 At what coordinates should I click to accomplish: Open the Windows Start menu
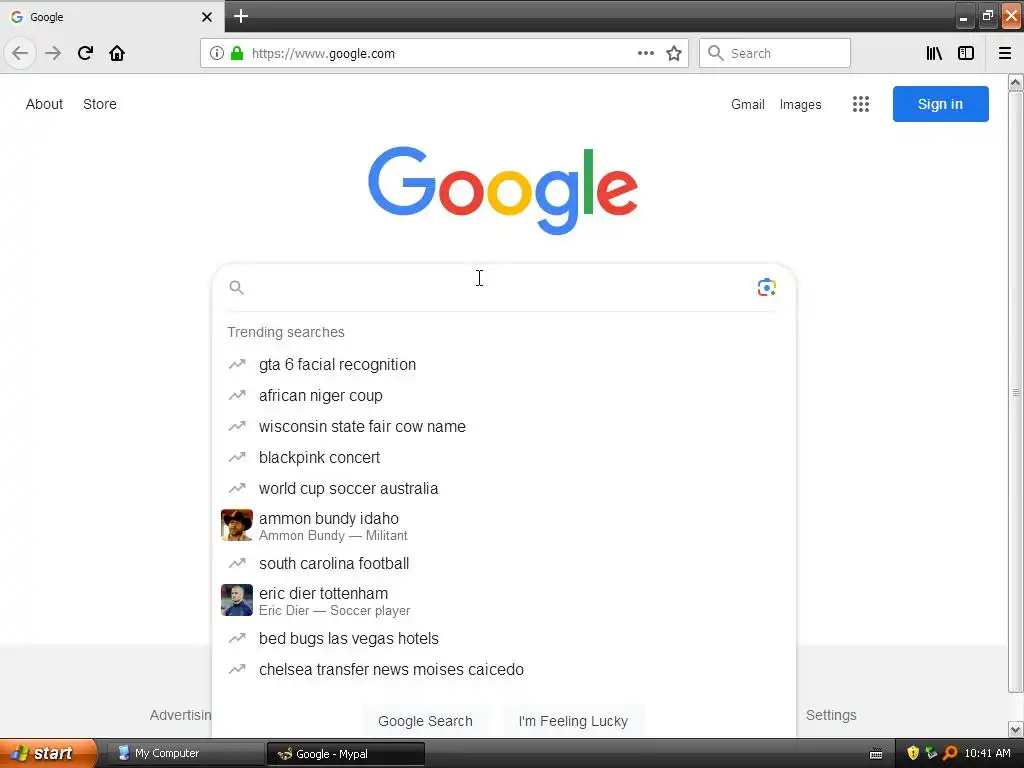(x=48, y=753)
